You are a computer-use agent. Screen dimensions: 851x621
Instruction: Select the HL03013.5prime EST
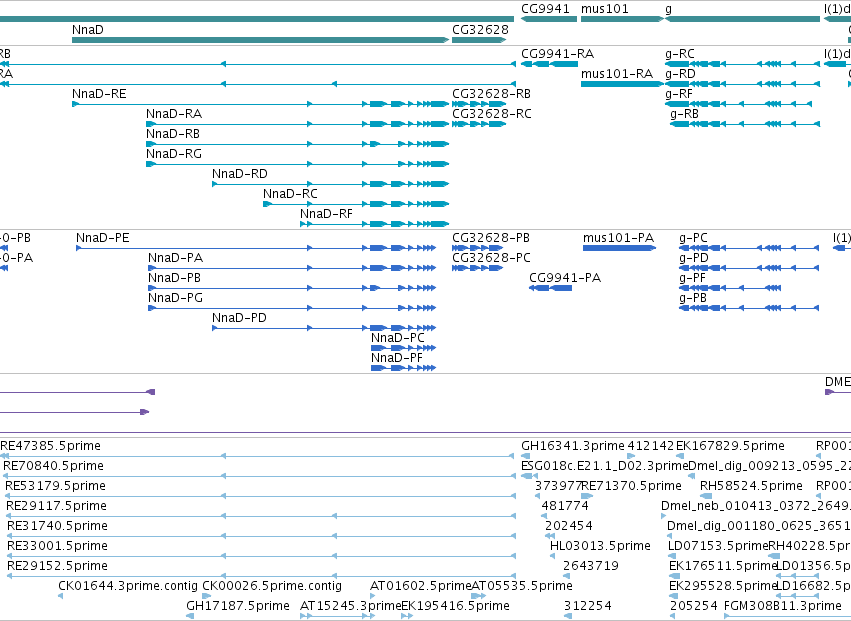point(552,556)
